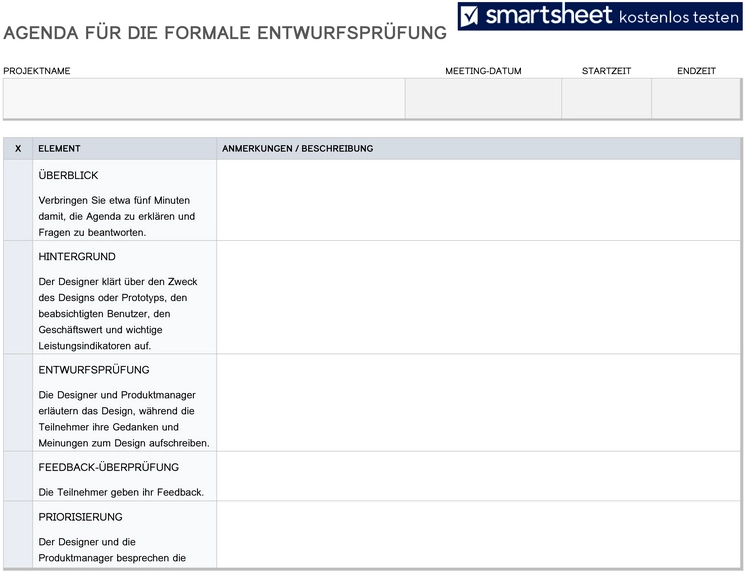
Task: Select the 'ANMERKUNGEN / BESCHREIBUNG' column header
Action: pos(479,148)
